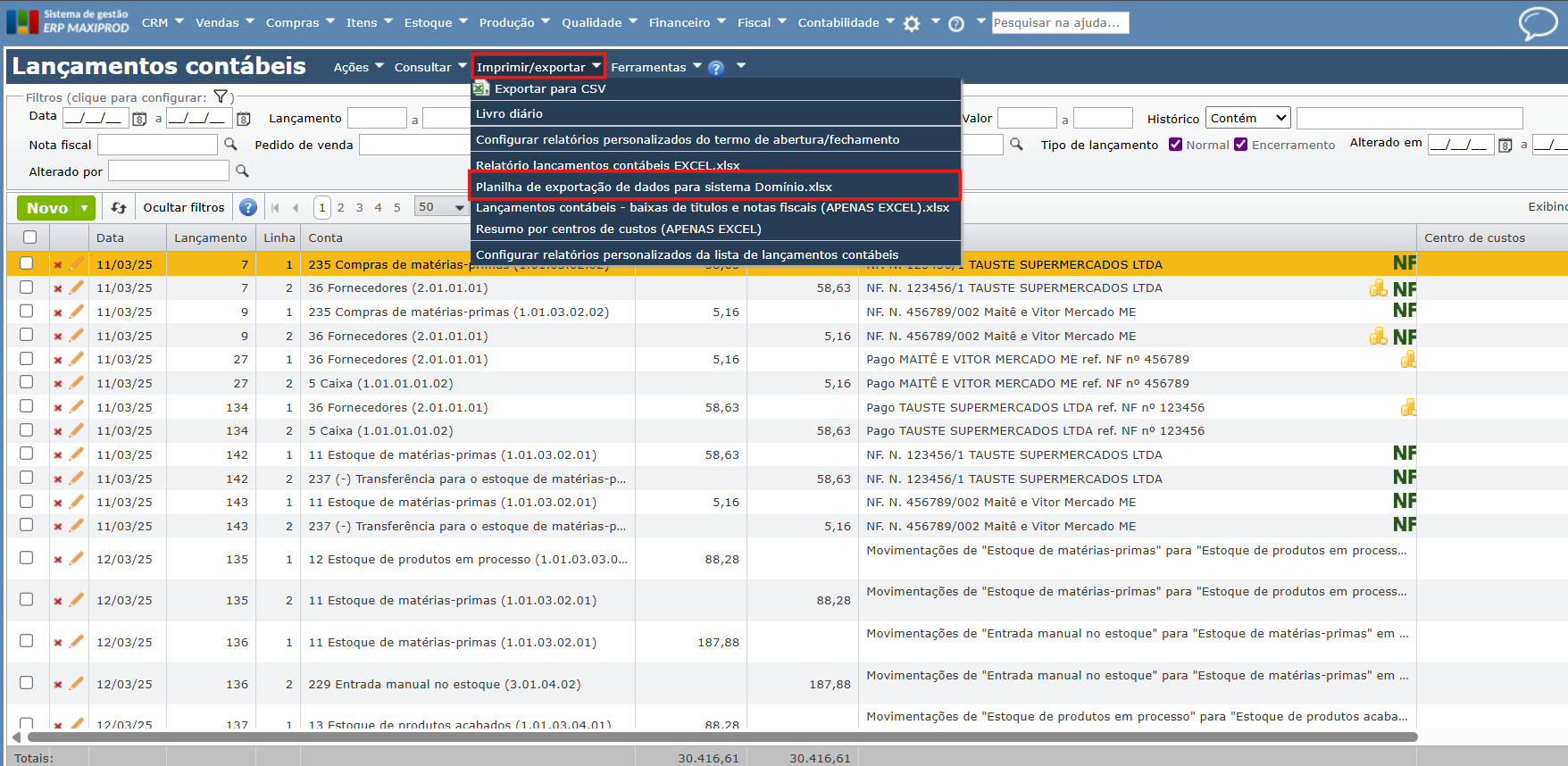Click the refresh icon next to Novo

119,207
